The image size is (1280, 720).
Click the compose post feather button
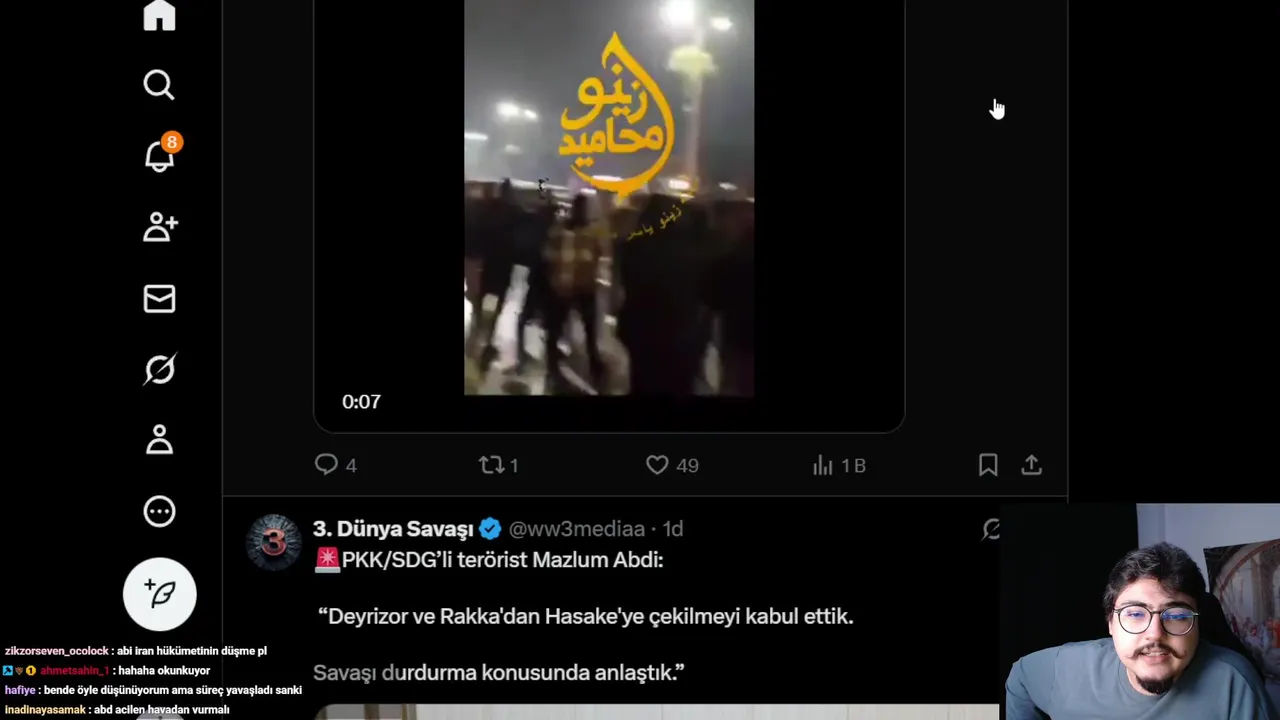click(x=160, y=594)
